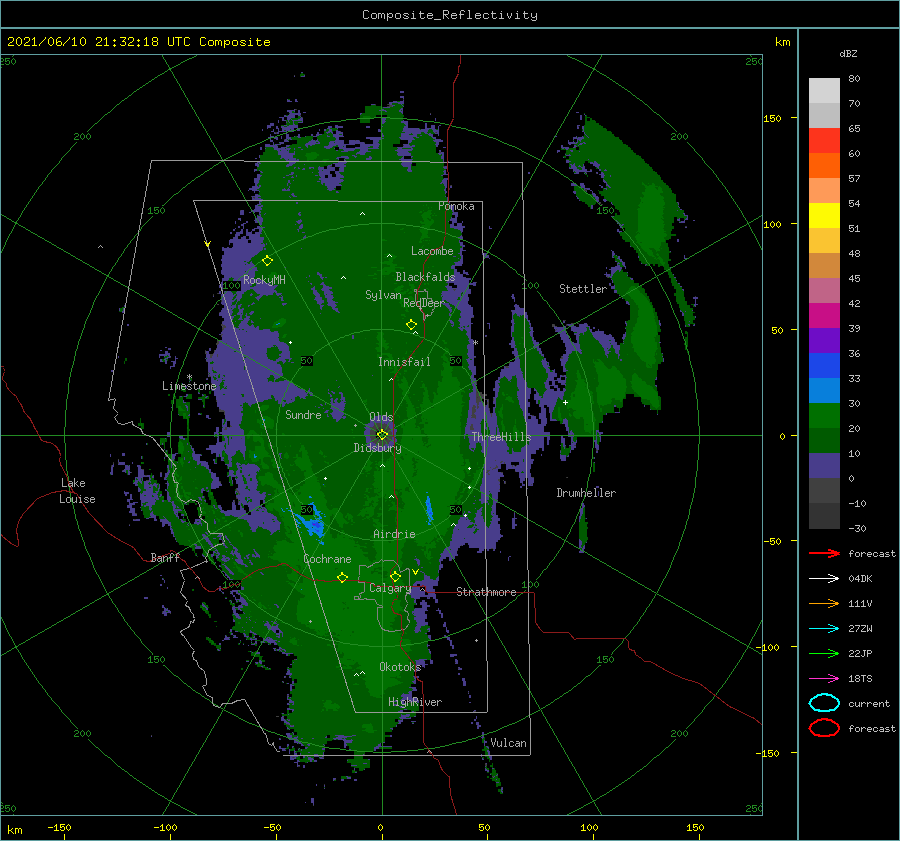The height and width of the screenshot is (841, 900).
Task: Select the bright green 20-30 dBZ swatch
Action: point(824,416)
